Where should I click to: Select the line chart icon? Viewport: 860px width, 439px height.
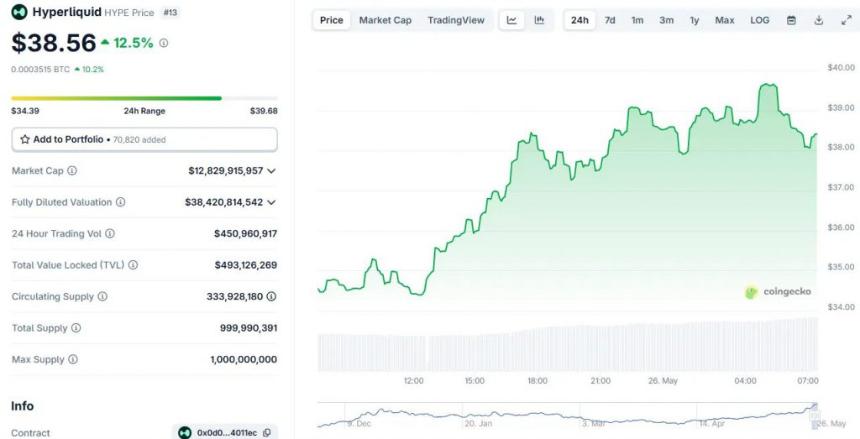[x=512, y=20]
